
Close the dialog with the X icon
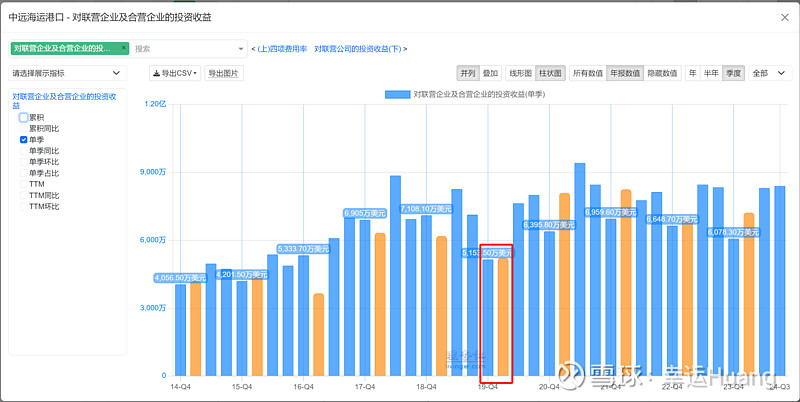[x=785, y=17]
